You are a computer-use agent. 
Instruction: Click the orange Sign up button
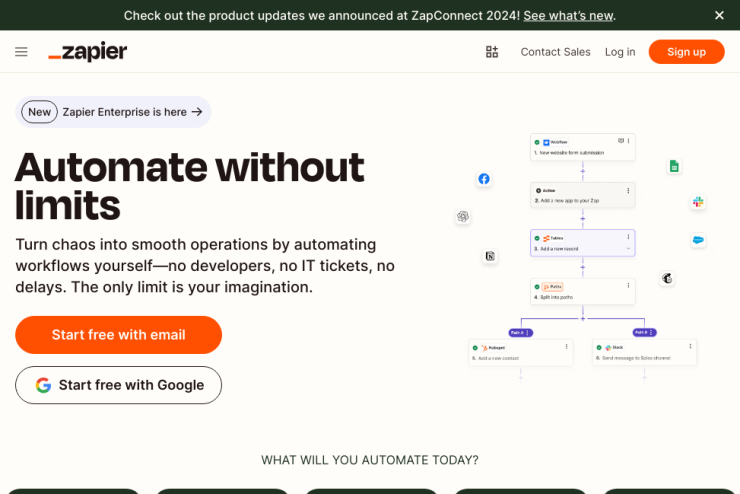[686, 52]
